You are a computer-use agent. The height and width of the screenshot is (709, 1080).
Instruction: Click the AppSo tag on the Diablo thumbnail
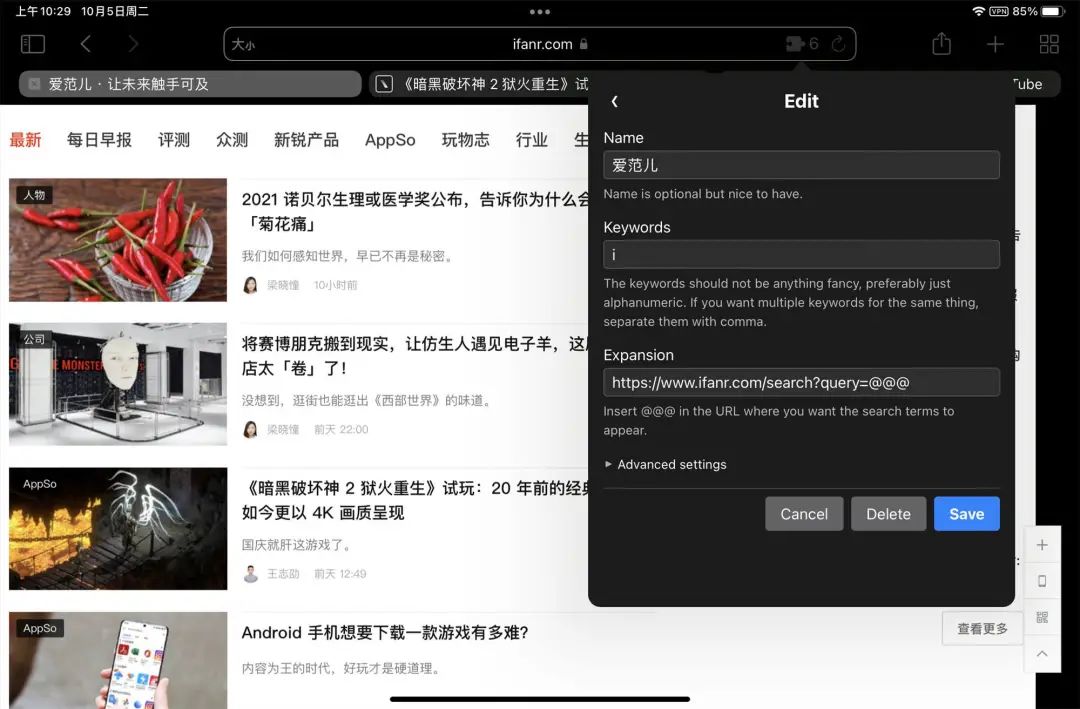click(x=40, y=484)
